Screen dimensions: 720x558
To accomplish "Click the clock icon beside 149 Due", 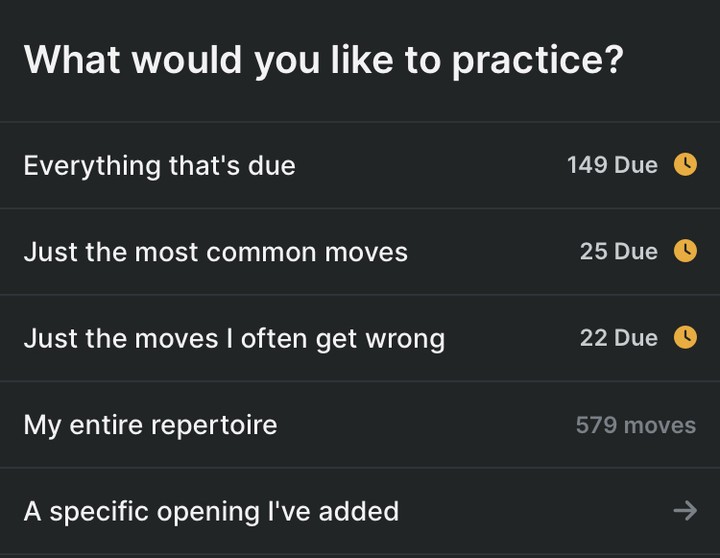I will point(685,165).
